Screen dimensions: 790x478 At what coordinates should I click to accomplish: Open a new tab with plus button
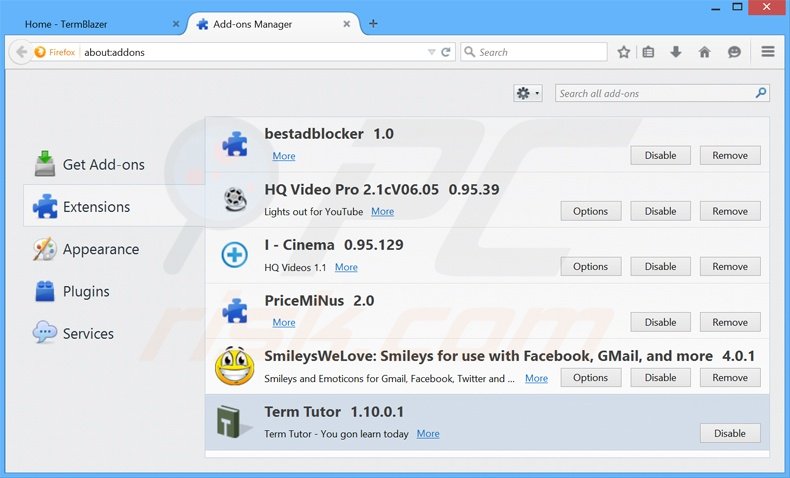coord(373,24)
